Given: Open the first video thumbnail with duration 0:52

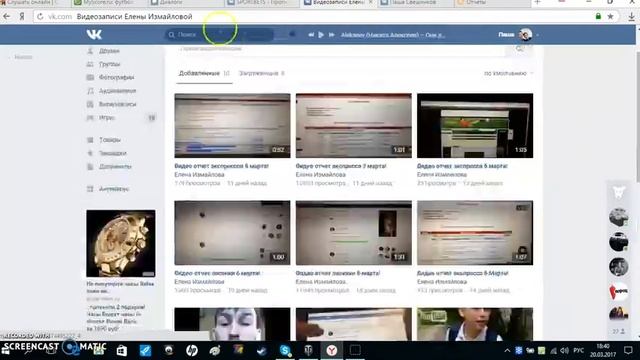Looking at the screenshot, I should tap(232, 126).
